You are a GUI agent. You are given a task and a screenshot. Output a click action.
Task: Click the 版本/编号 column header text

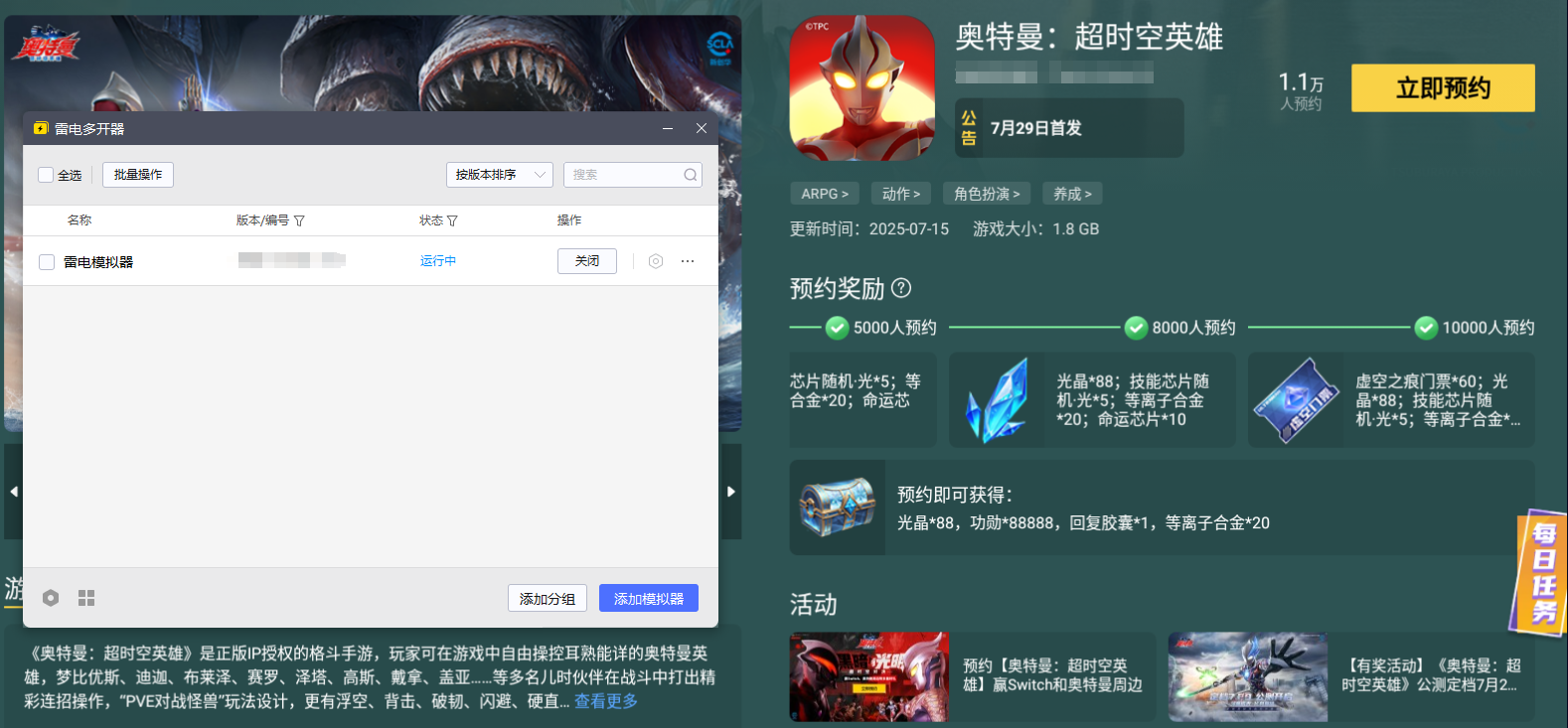coord(262,220)
